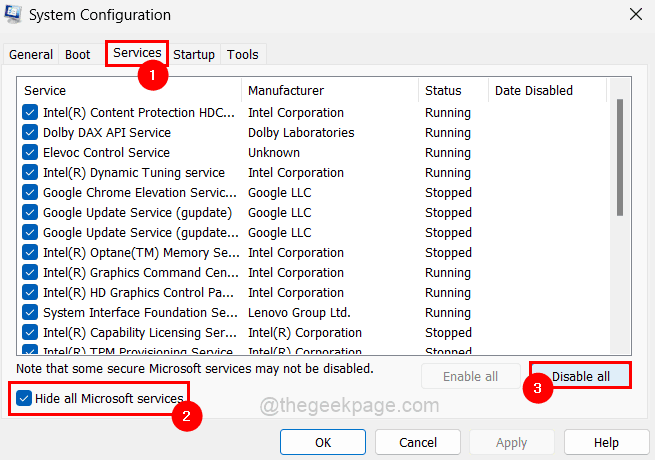This screenshot has height=460, width=655.
Task: Switch to the General tab
Action: pos(30,54)
